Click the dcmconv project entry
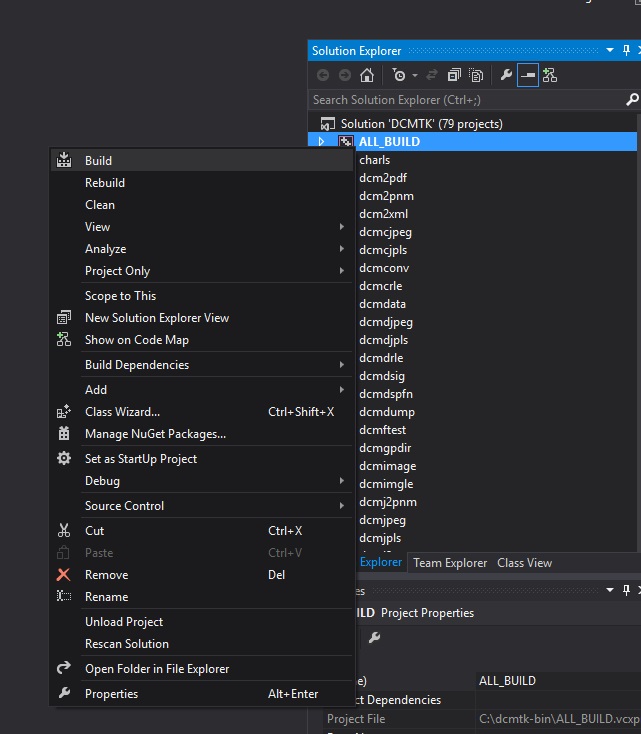The image size is (641, 734). pos(384,268)
